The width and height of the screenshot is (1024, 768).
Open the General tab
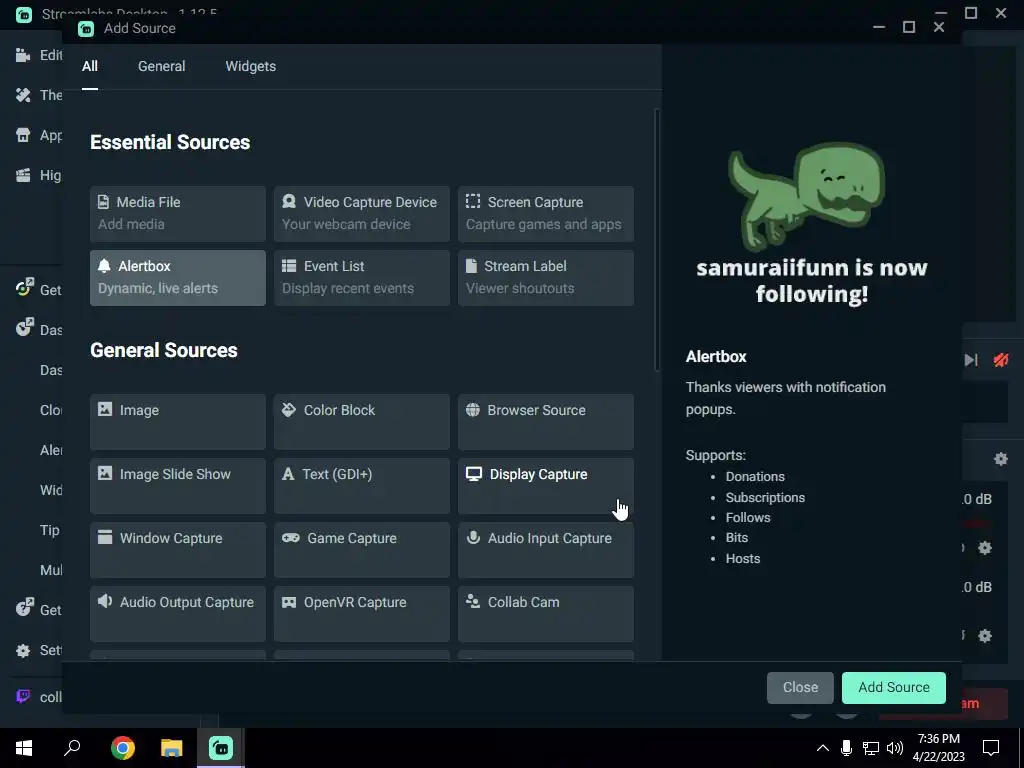pos(161,66)
